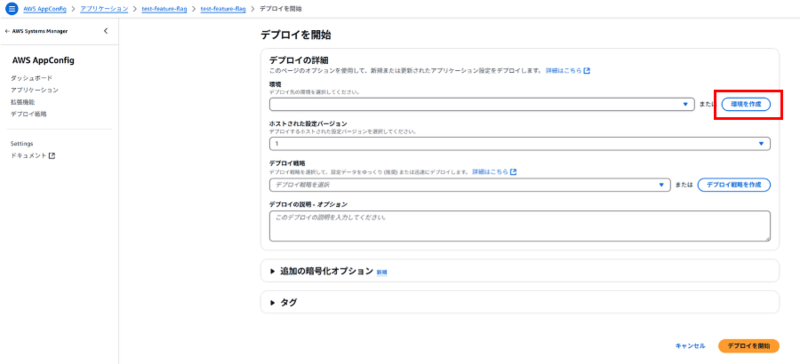The height and width of the screenshot is (364, 800).
Task: Open ダッシュボード in the sidebar
Action: pos(32,78)
